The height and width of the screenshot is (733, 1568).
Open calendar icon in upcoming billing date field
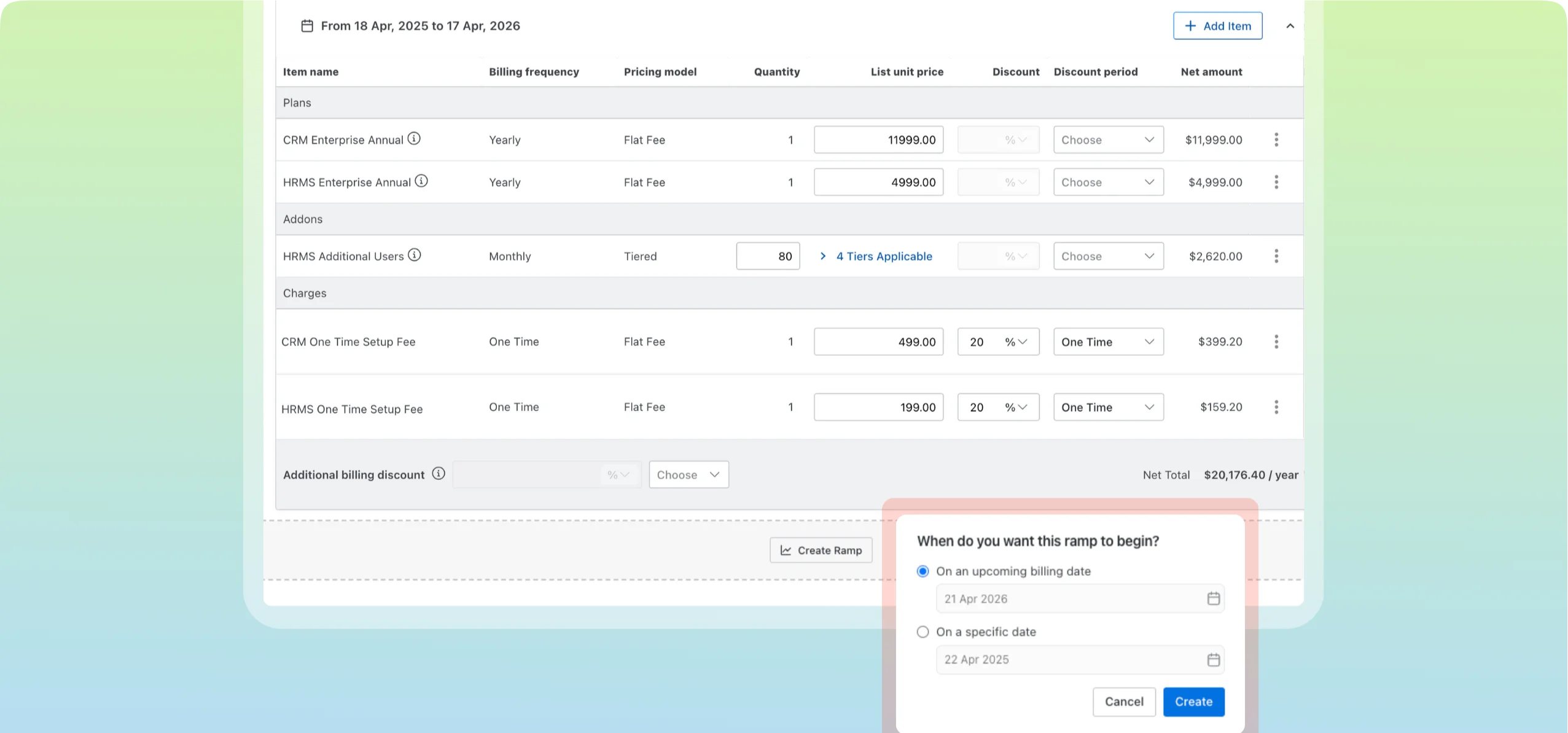[x=1213, y=598]
